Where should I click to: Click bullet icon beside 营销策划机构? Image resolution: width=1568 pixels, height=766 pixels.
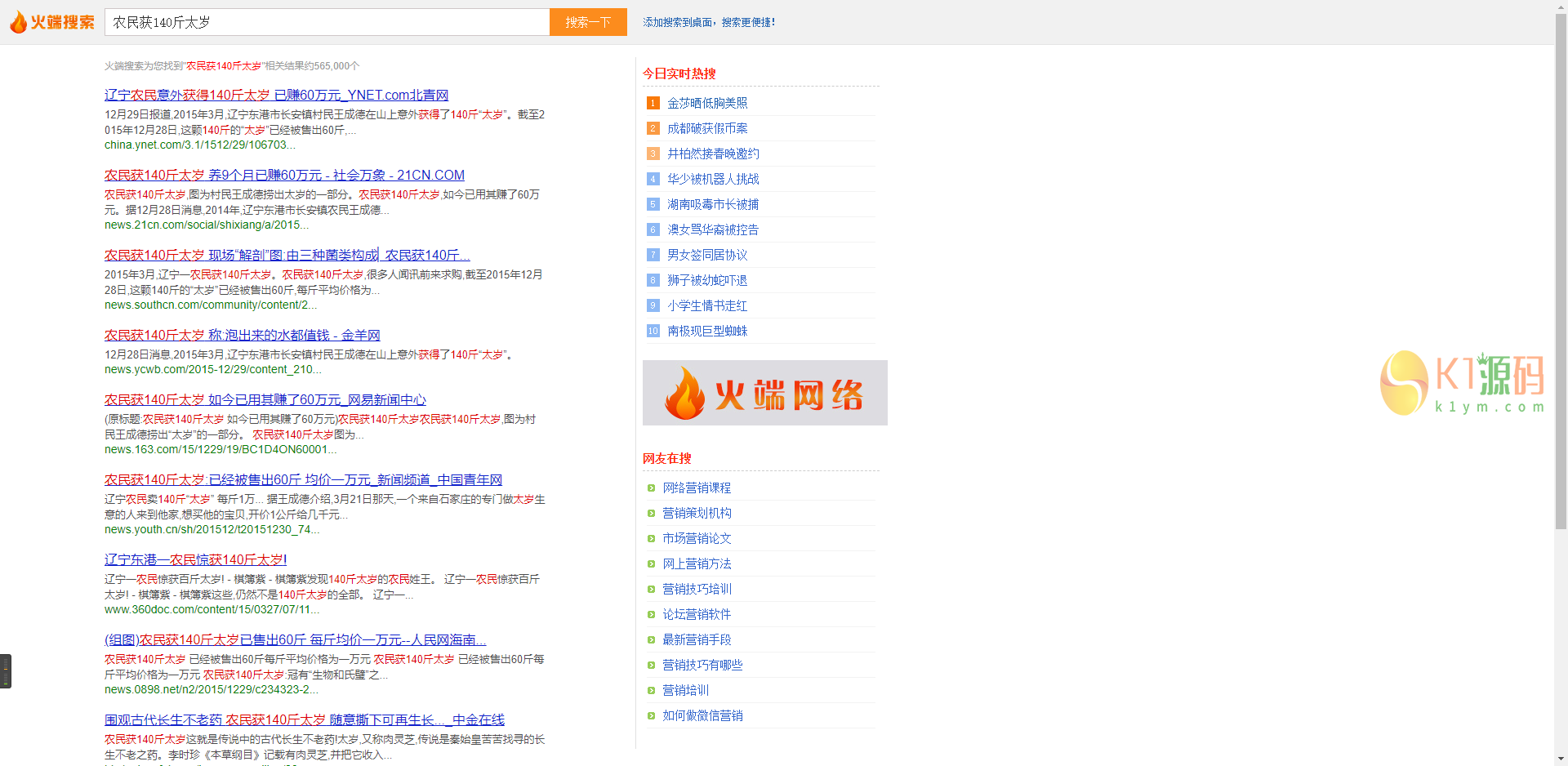651,514
